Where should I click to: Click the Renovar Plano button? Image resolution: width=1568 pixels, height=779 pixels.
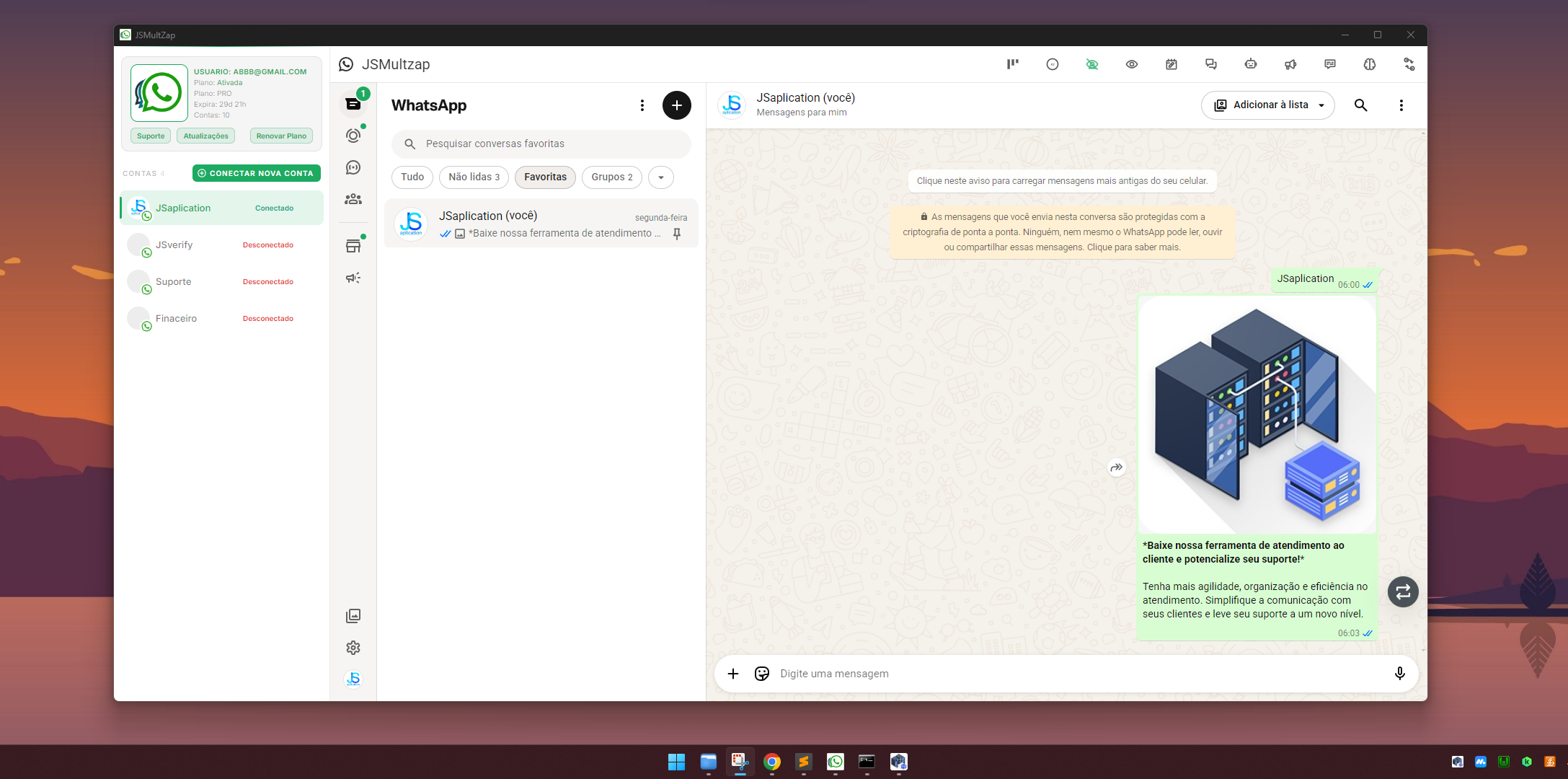click(281, 136)
